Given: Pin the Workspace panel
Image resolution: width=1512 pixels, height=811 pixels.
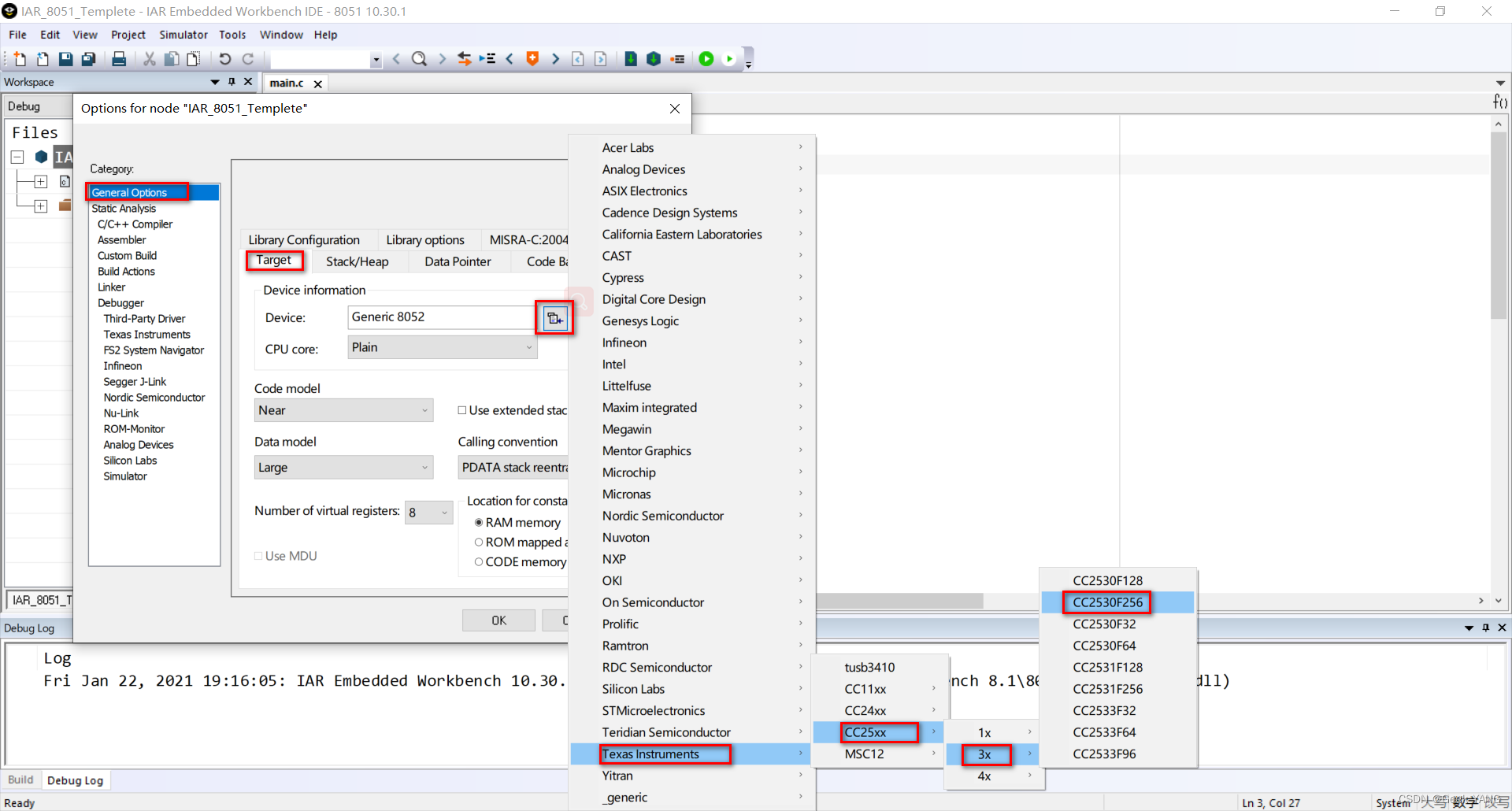Looking at the screenshot, I should tap(232, 82).
